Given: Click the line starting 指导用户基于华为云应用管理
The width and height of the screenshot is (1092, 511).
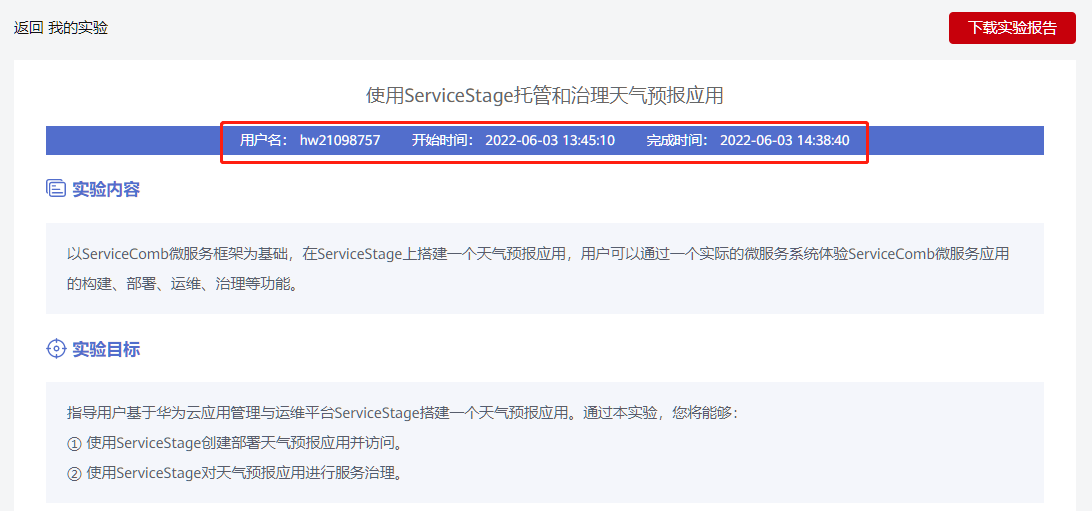Looking at the screenshot, I should 402,413.
